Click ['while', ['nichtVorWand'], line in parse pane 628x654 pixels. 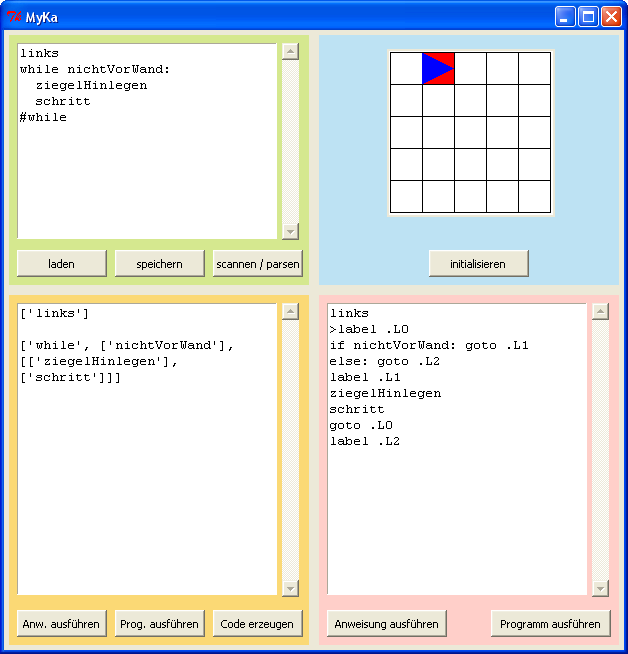127,345
